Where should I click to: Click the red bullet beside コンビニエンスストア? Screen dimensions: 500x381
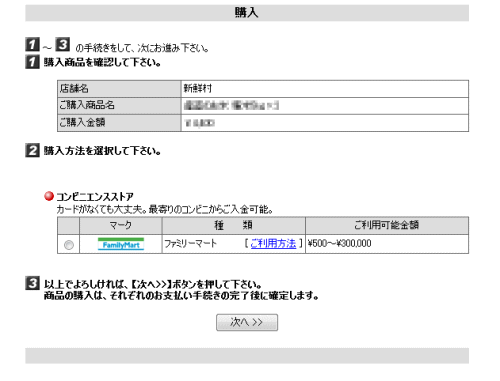click(x=49, y=196)
